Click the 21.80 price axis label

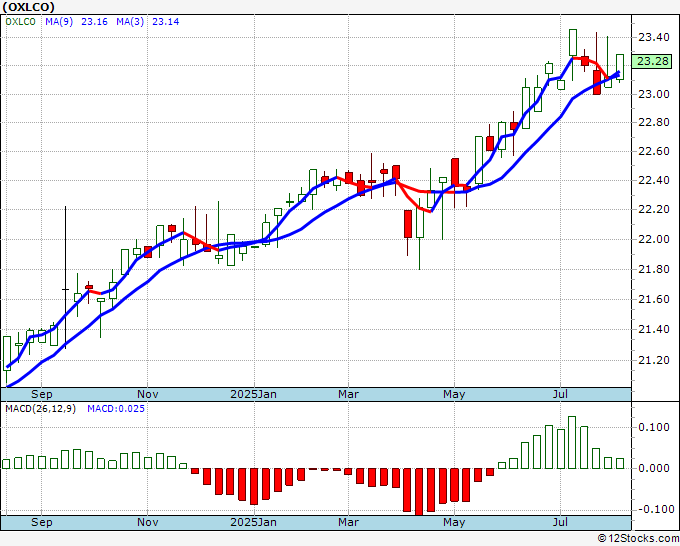coord(654,269)
